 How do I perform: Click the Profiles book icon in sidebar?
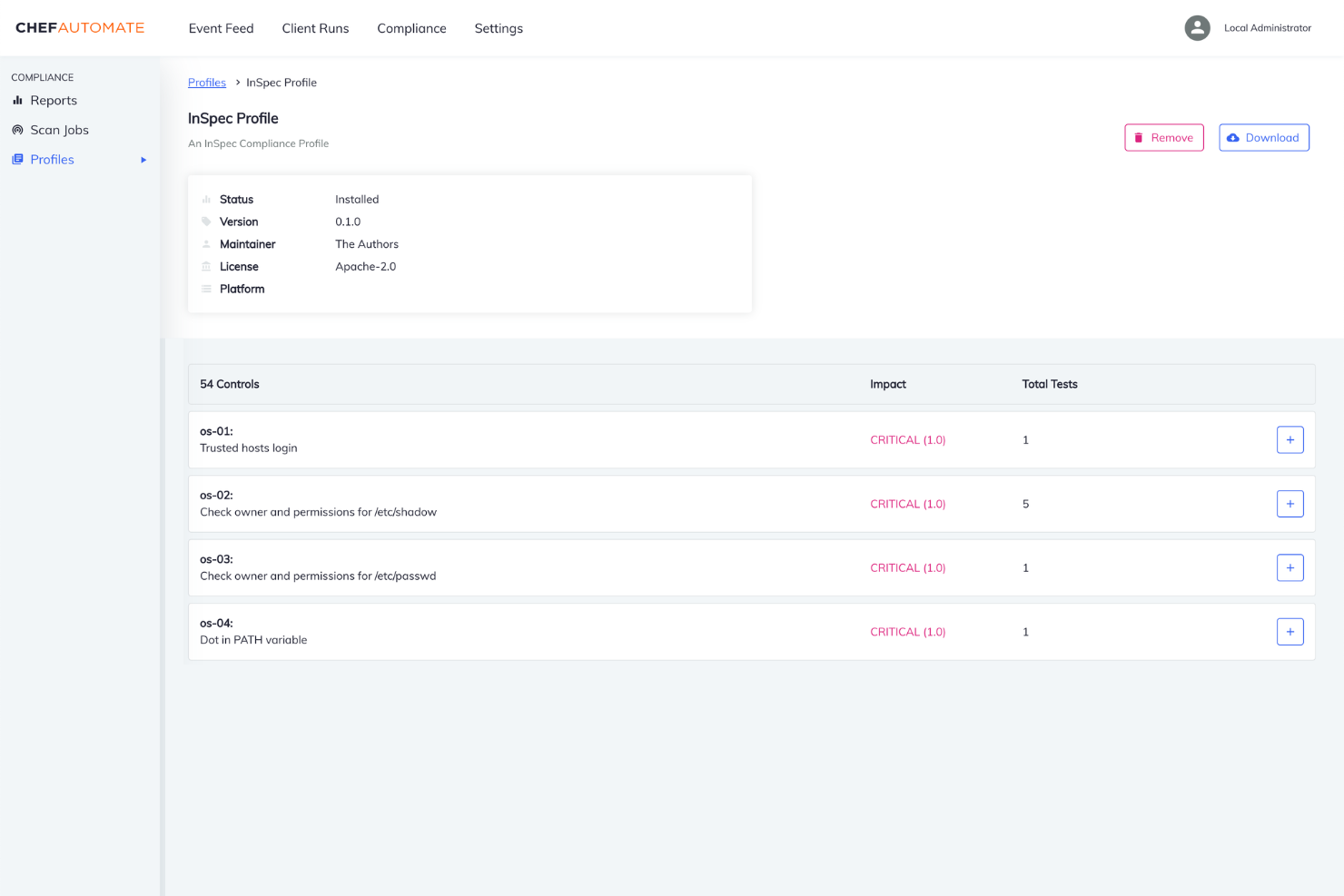(18, 159)
